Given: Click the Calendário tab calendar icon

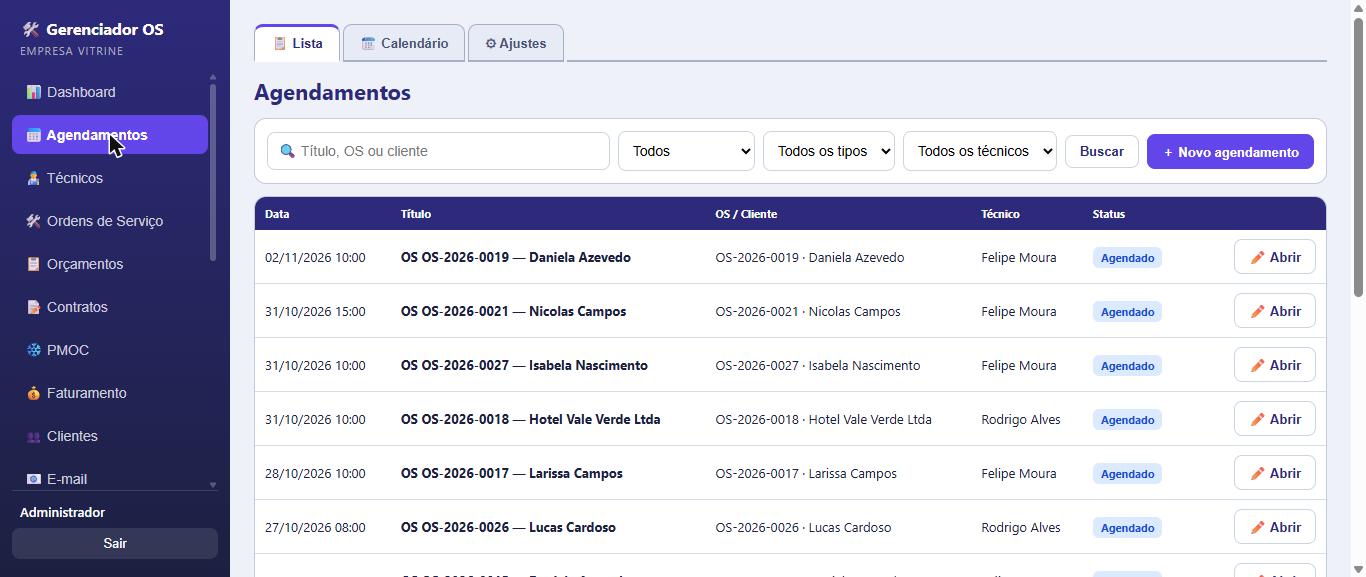Looking at the screenshot, I should 368,44.
